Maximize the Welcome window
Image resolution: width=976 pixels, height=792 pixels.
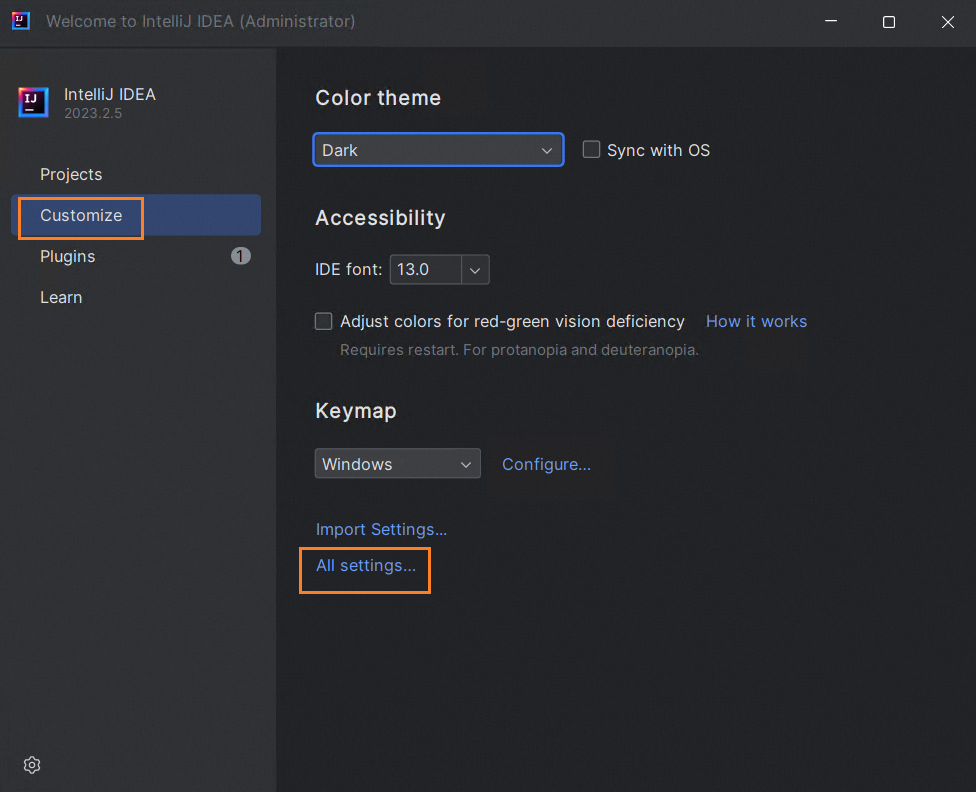click(889, 22)
